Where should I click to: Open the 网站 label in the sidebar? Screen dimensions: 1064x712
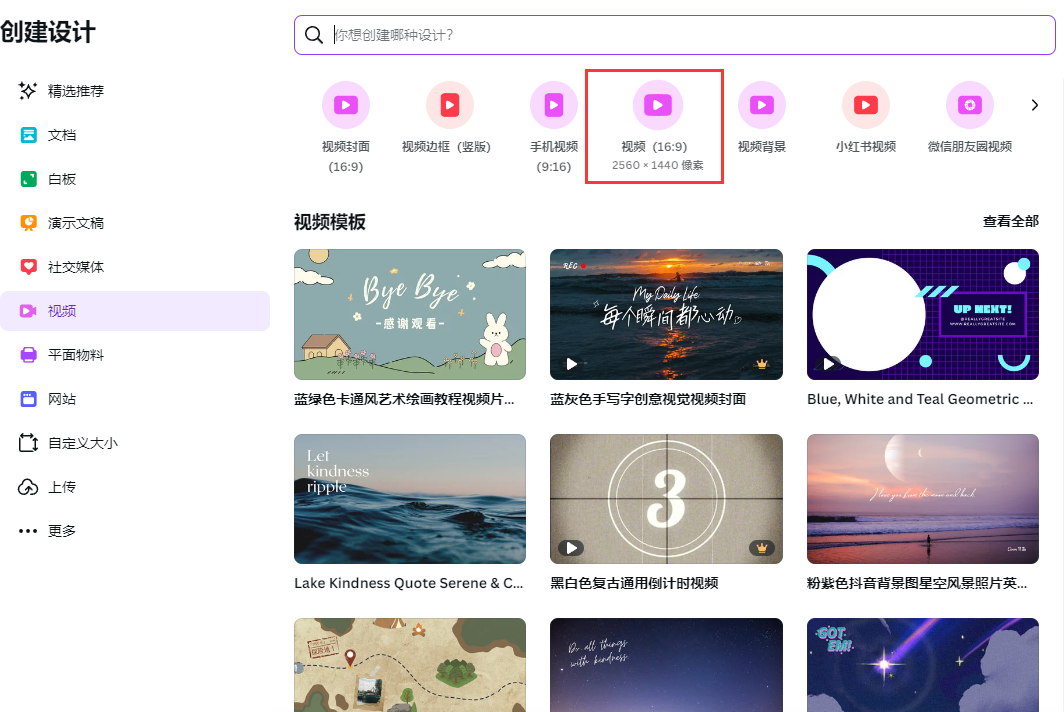tap(62, 399)
